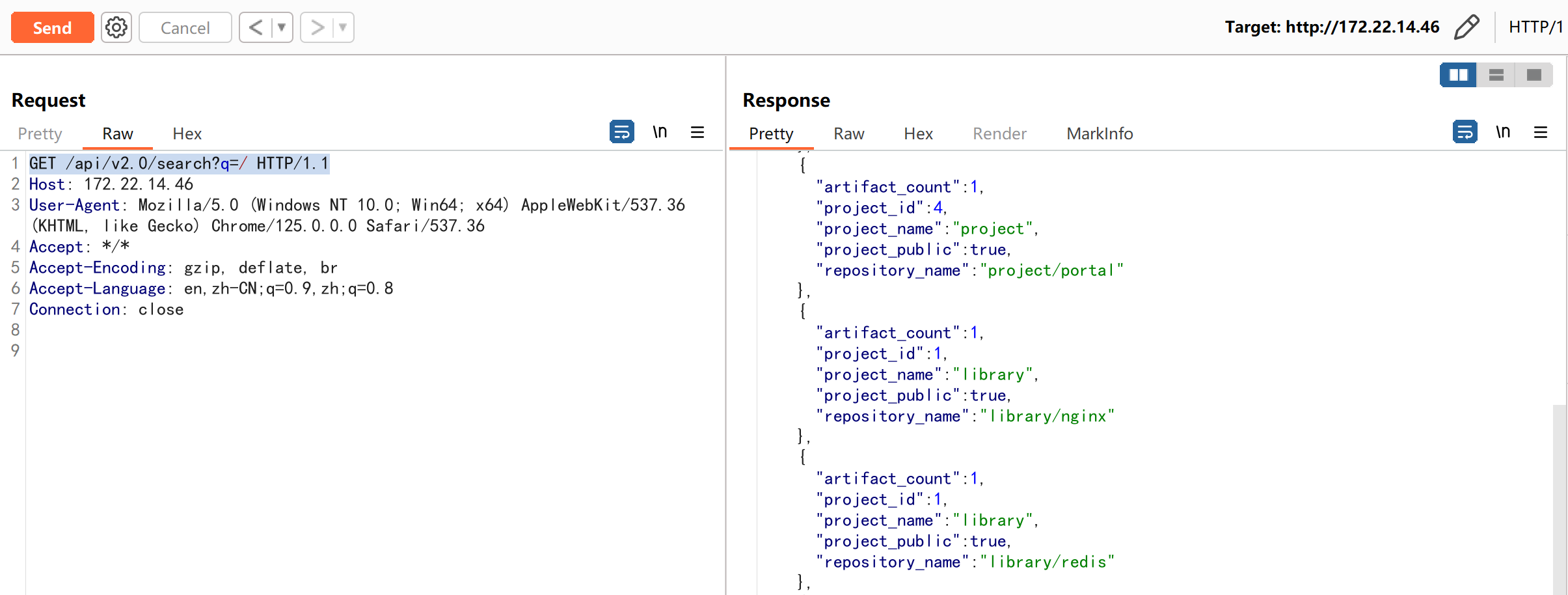
Task: Open request settings gear icon
Action: pos(116,27)
